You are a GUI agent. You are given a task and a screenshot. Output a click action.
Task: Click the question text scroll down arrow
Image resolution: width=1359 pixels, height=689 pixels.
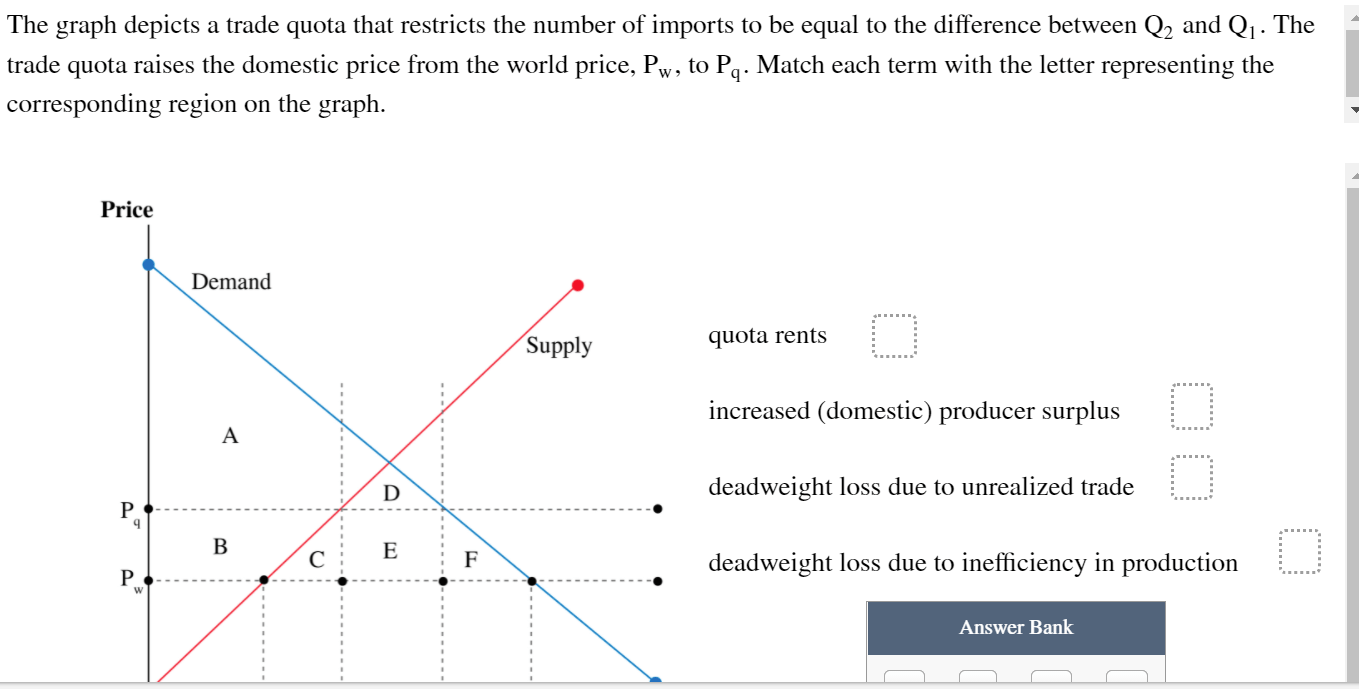1352,109
